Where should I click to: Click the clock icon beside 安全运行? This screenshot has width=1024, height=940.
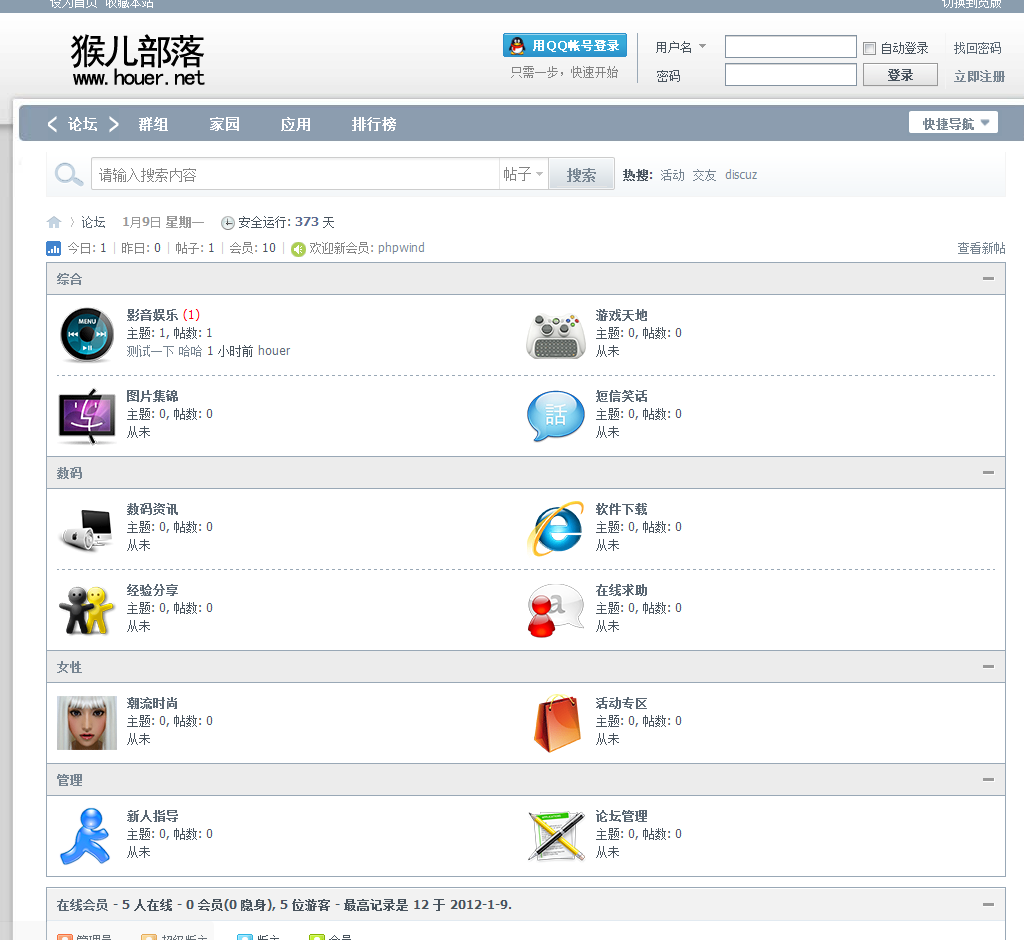227,223
